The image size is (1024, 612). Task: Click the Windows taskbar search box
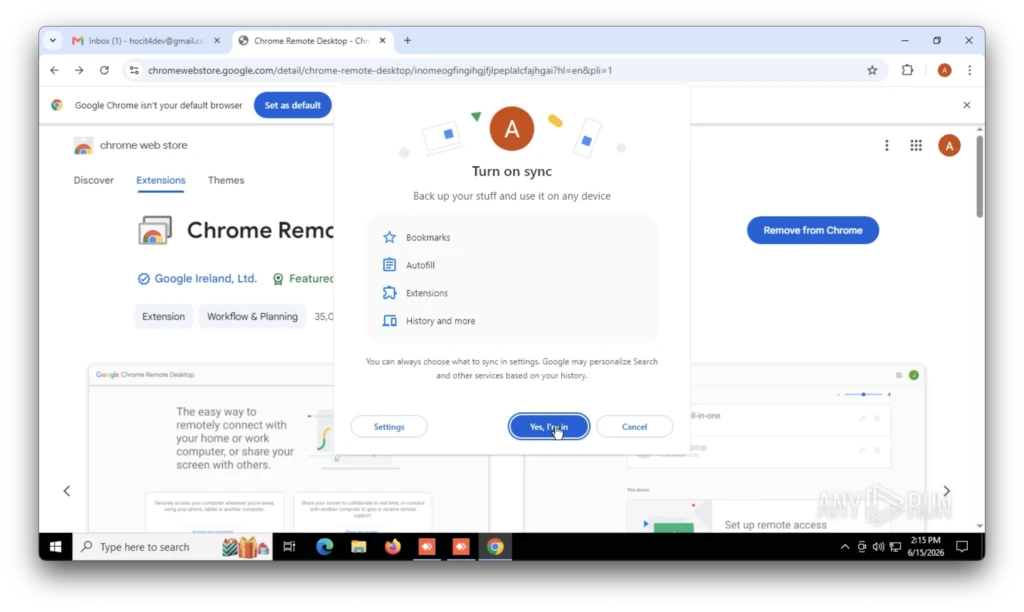pos(173,547)
